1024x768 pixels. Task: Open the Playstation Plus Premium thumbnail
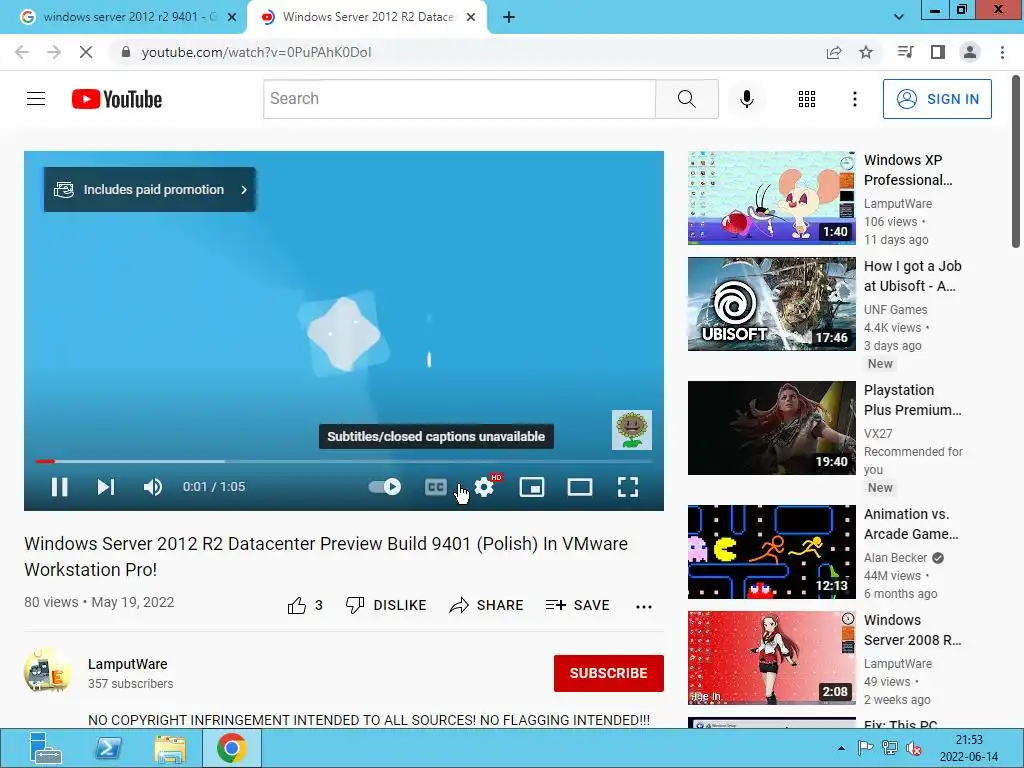tap(771, 428)
